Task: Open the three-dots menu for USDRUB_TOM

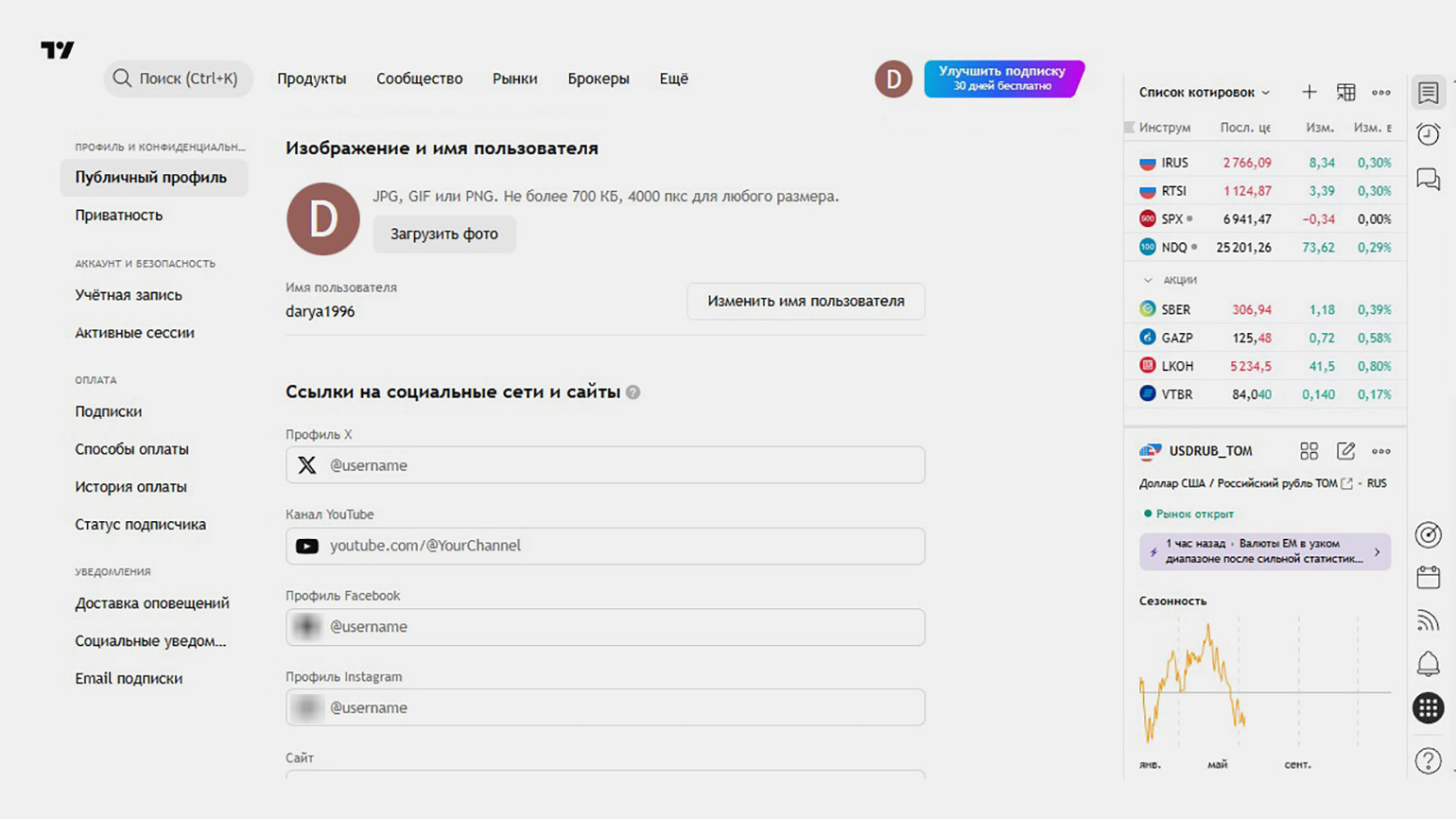Action: tap(1380, 451)
